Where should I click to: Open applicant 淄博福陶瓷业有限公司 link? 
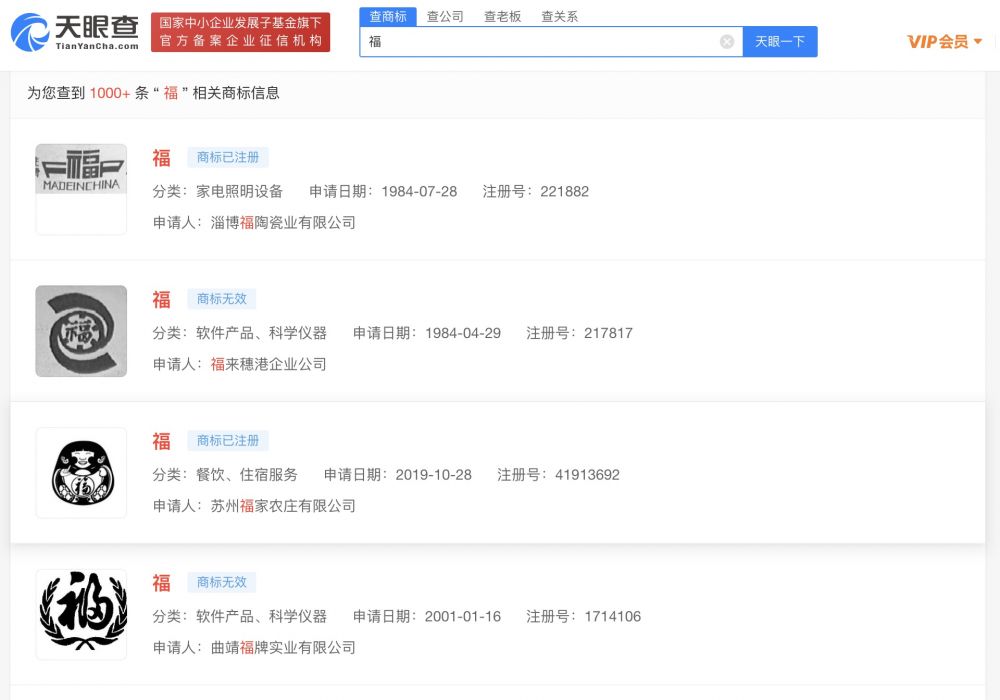click(x=283, y=222)
